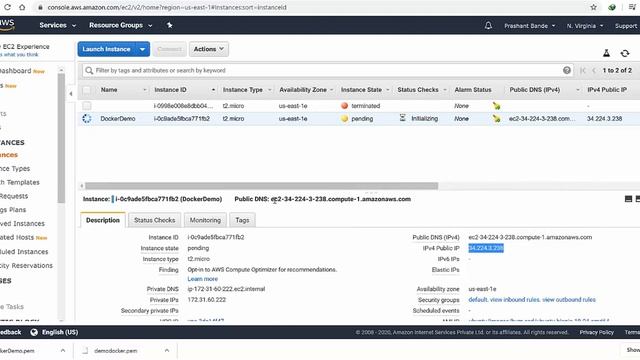
Task: Open the demodocker.pem downloaded file
Action: 116,351
